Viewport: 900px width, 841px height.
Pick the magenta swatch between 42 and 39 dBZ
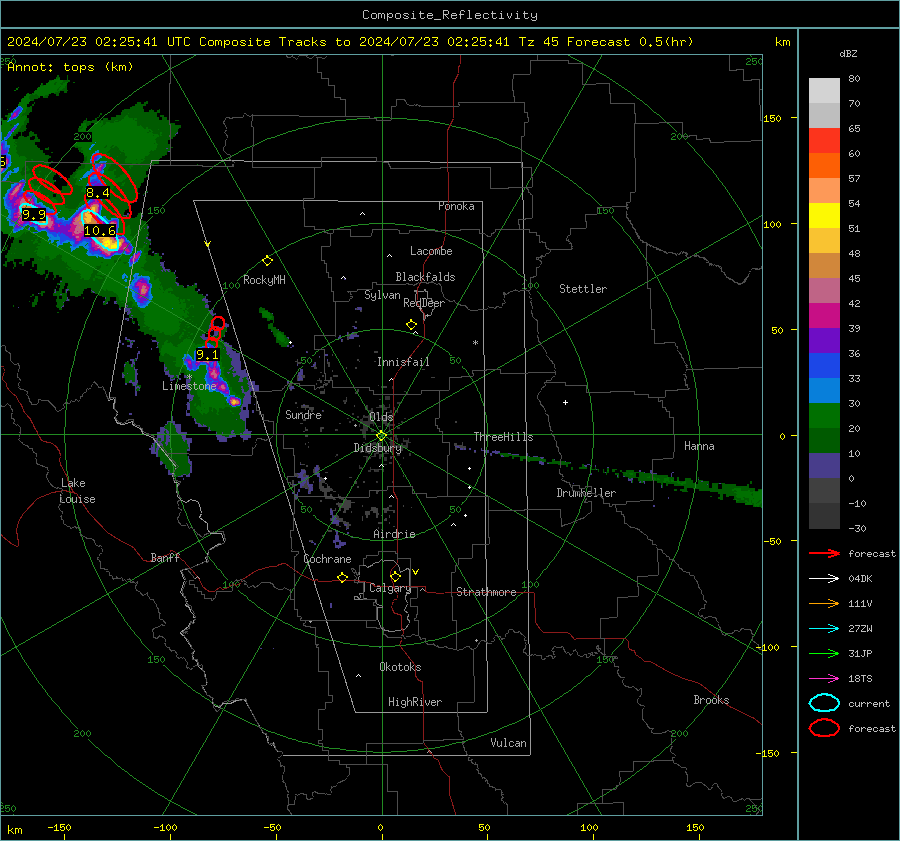(x=824, y=316)
